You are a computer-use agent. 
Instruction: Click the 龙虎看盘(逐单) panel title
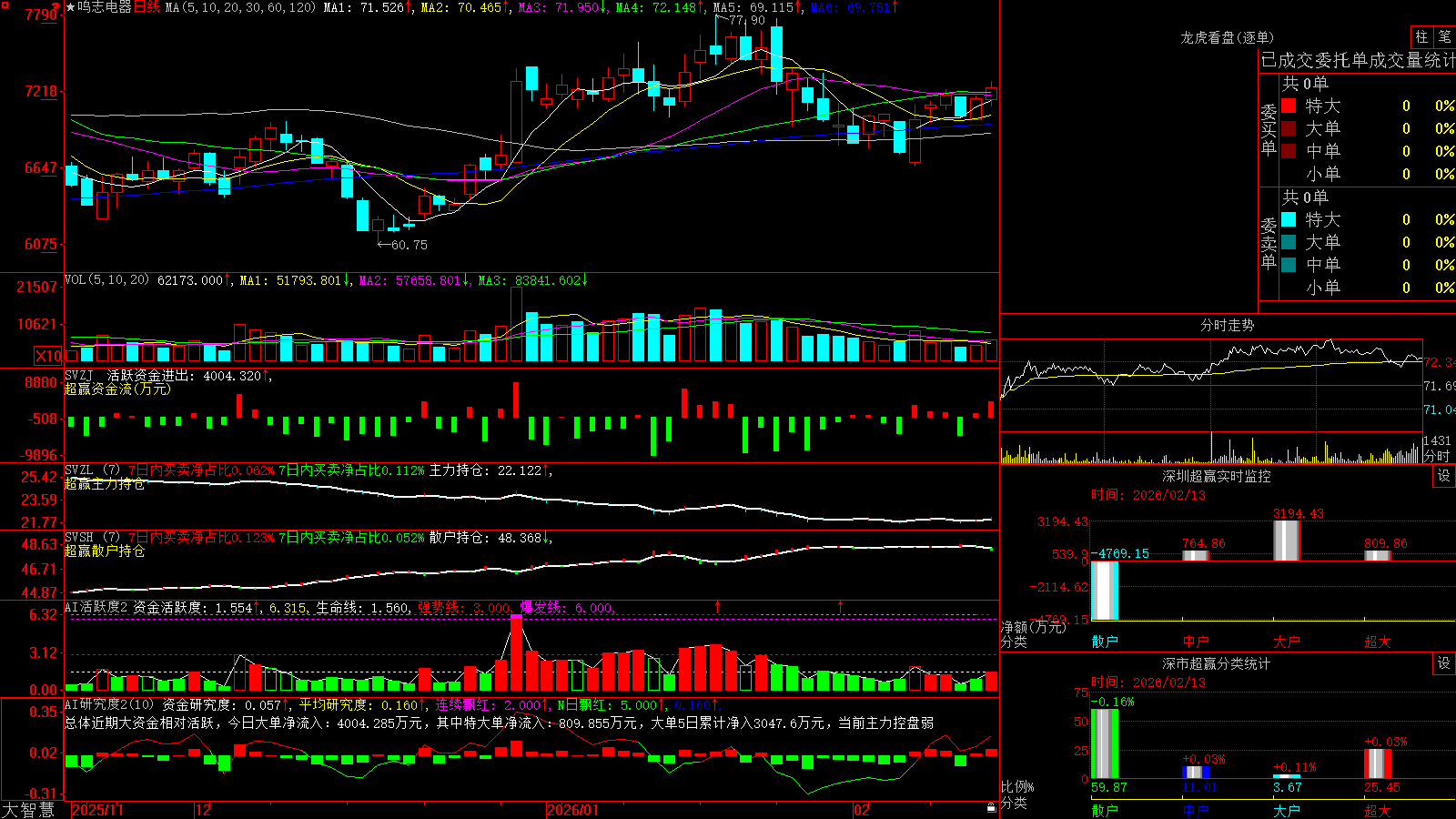(1227, 37)
